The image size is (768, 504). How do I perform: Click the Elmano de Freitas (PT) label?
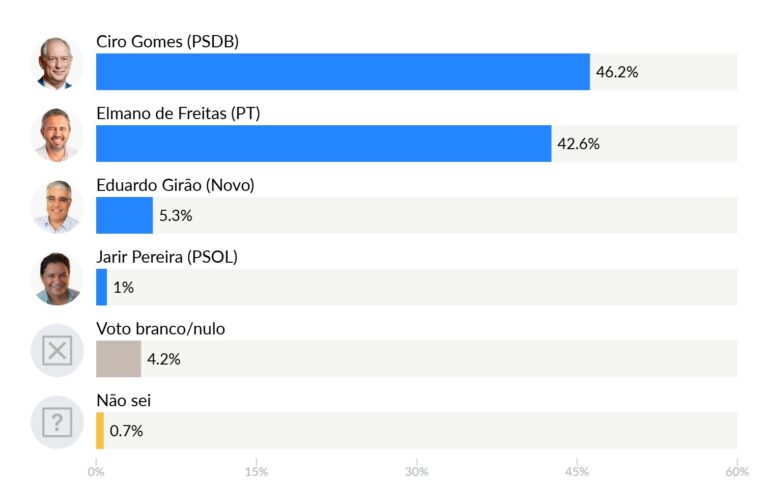point(178,113)
